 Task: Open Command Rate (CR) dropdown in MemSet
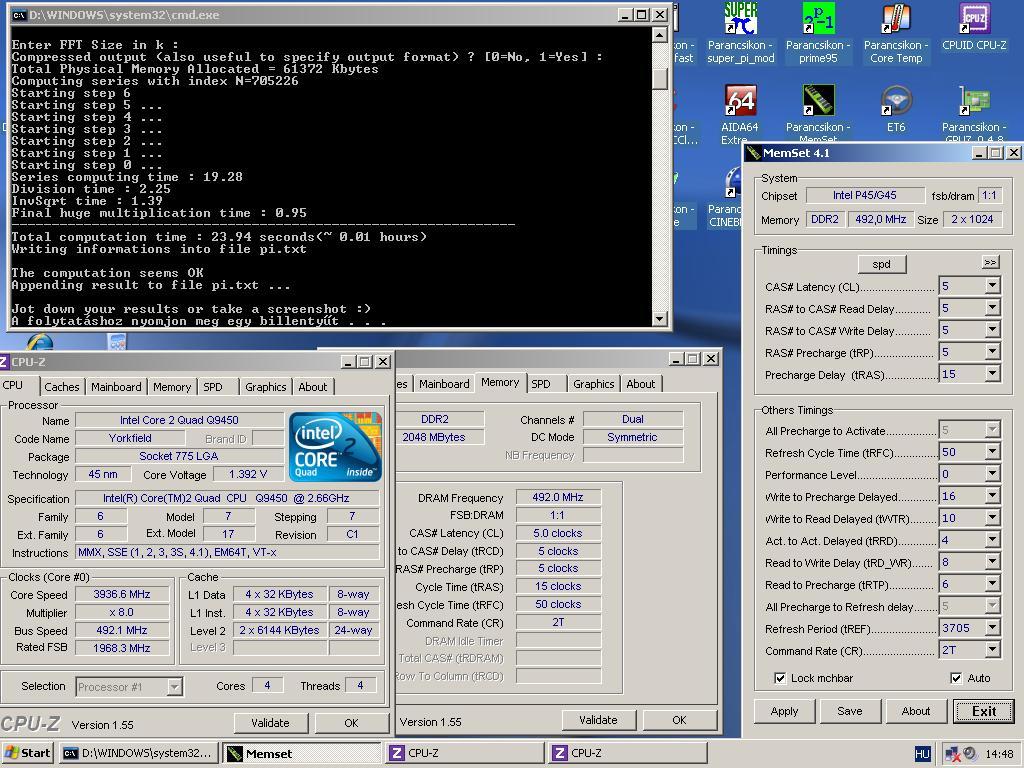[992, 650]
